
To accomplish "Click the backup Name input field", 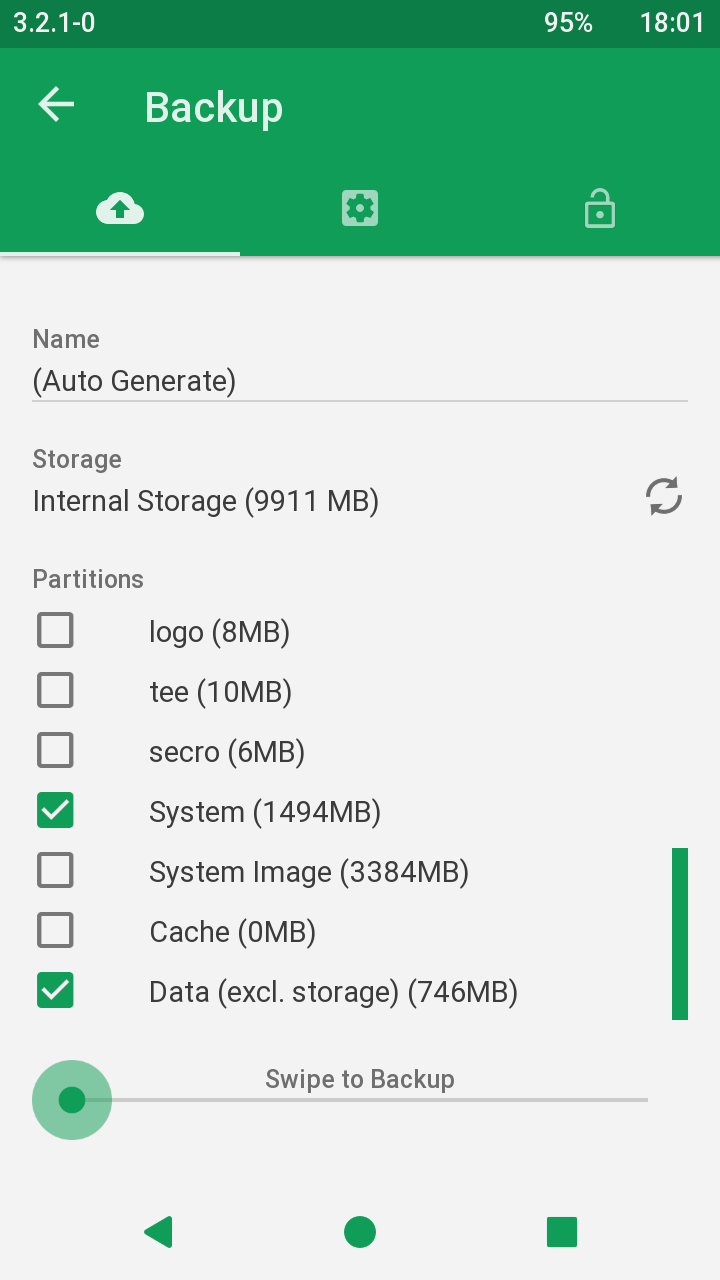I will click(x=359, y=381).
